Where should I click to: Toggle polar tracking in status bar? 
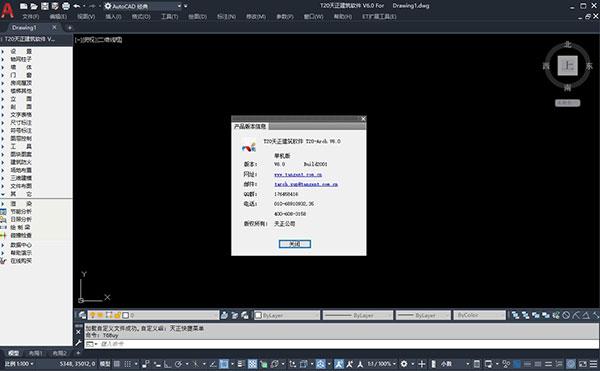pos(178,364)
